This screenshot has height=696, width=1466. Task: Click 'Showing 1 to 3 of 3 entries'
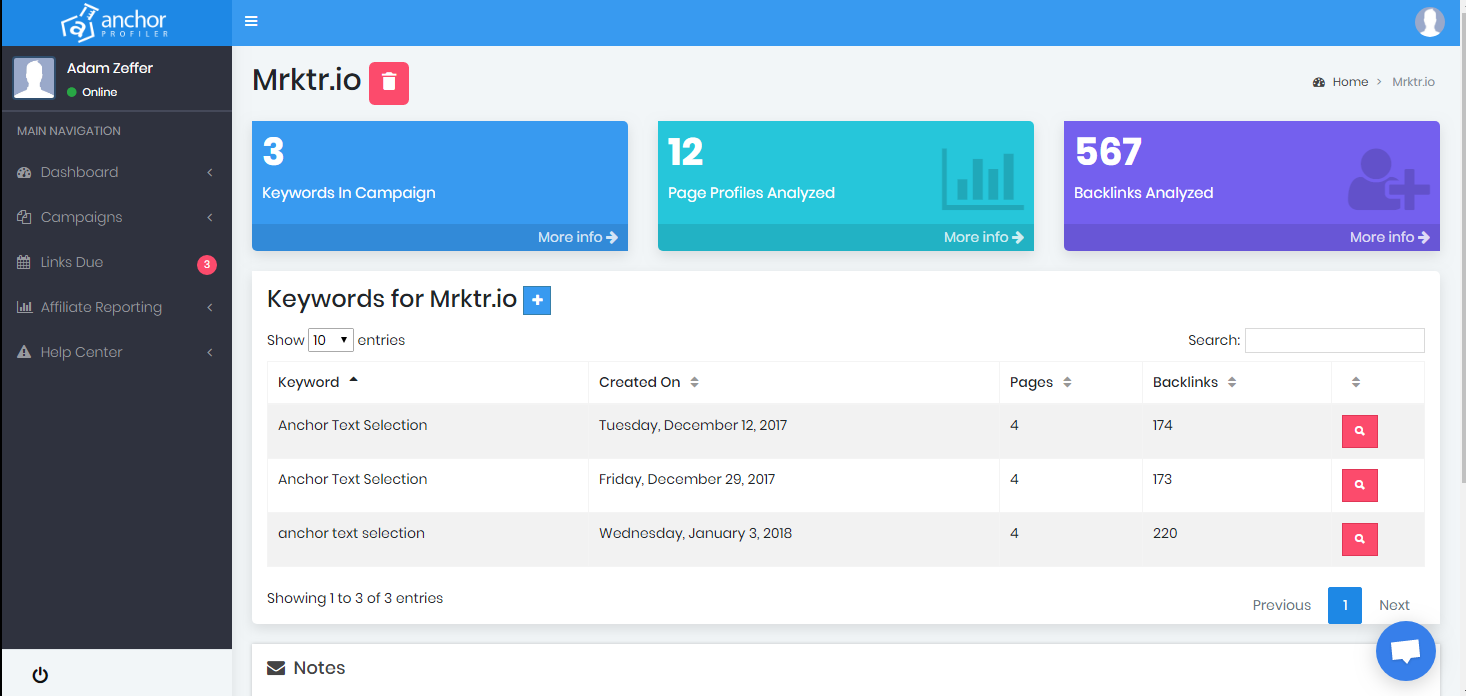pyautogui.click(x=355, y=598)
